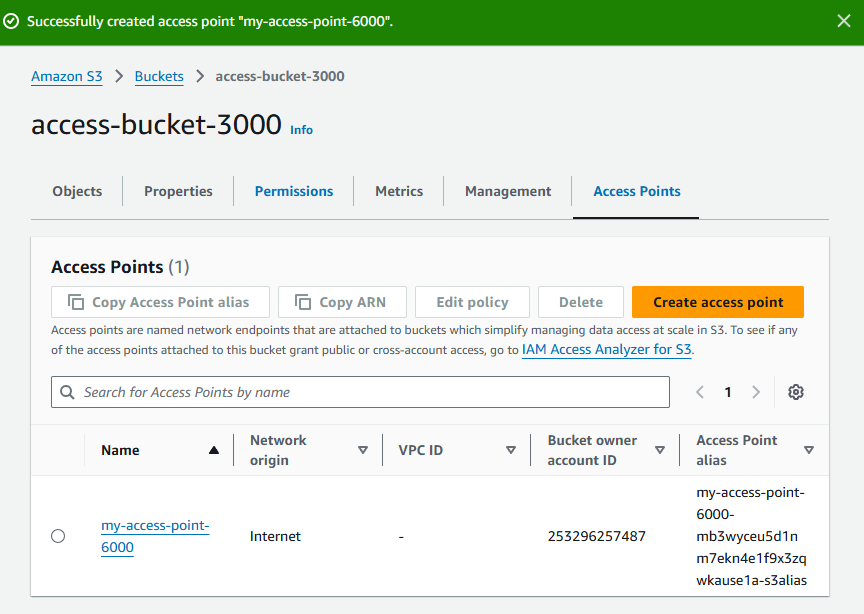Click the Create access point button
The width and height of the screenshot is (864, 614).
717,301
